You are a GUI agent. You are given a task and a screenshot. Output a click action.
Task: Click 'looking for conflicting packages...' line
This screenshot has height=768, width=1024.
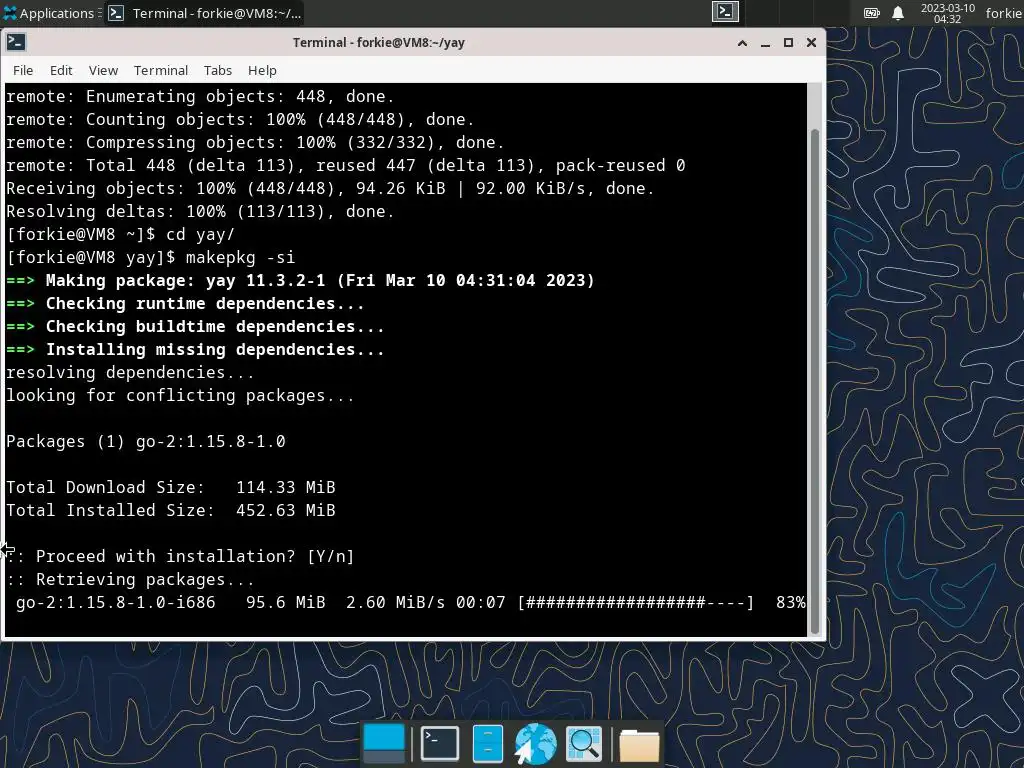click(180, 396)
